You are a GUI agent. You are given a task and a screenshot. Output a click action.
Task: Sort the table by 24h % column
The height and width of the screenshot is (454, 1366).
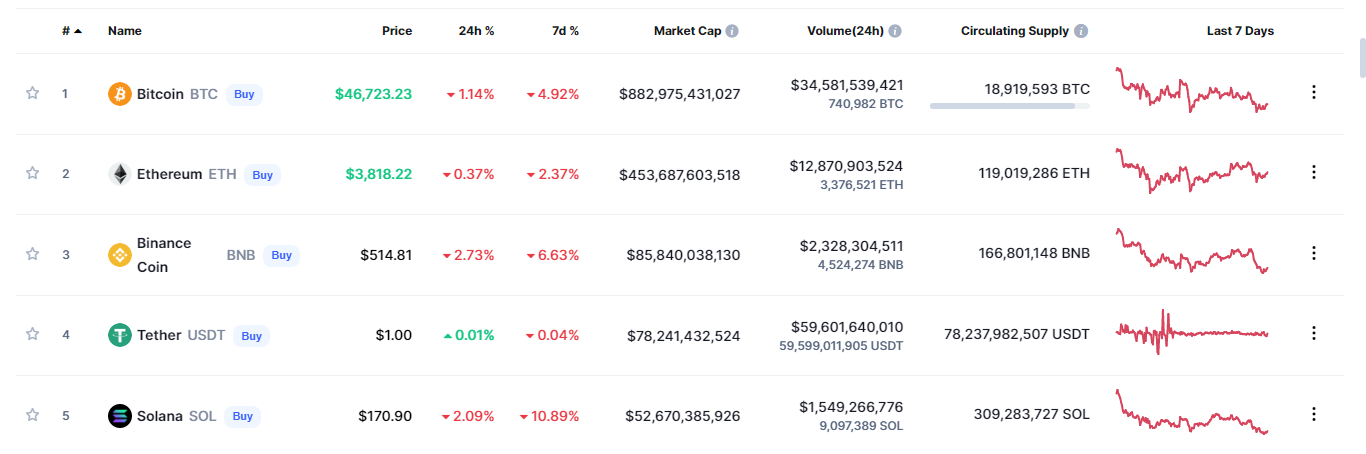476,31
